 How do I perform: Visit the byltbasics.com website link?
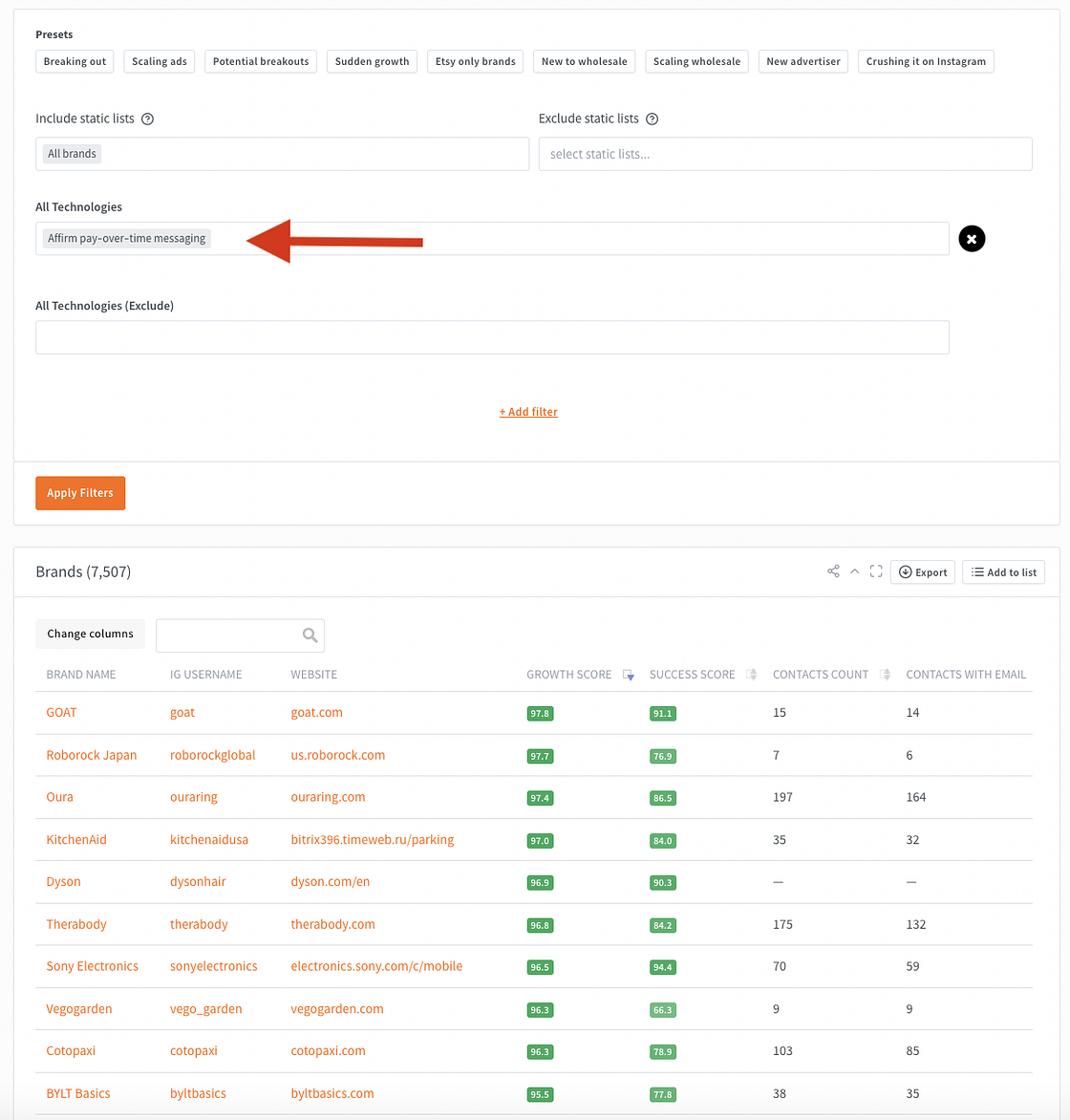pos(332,1093)
